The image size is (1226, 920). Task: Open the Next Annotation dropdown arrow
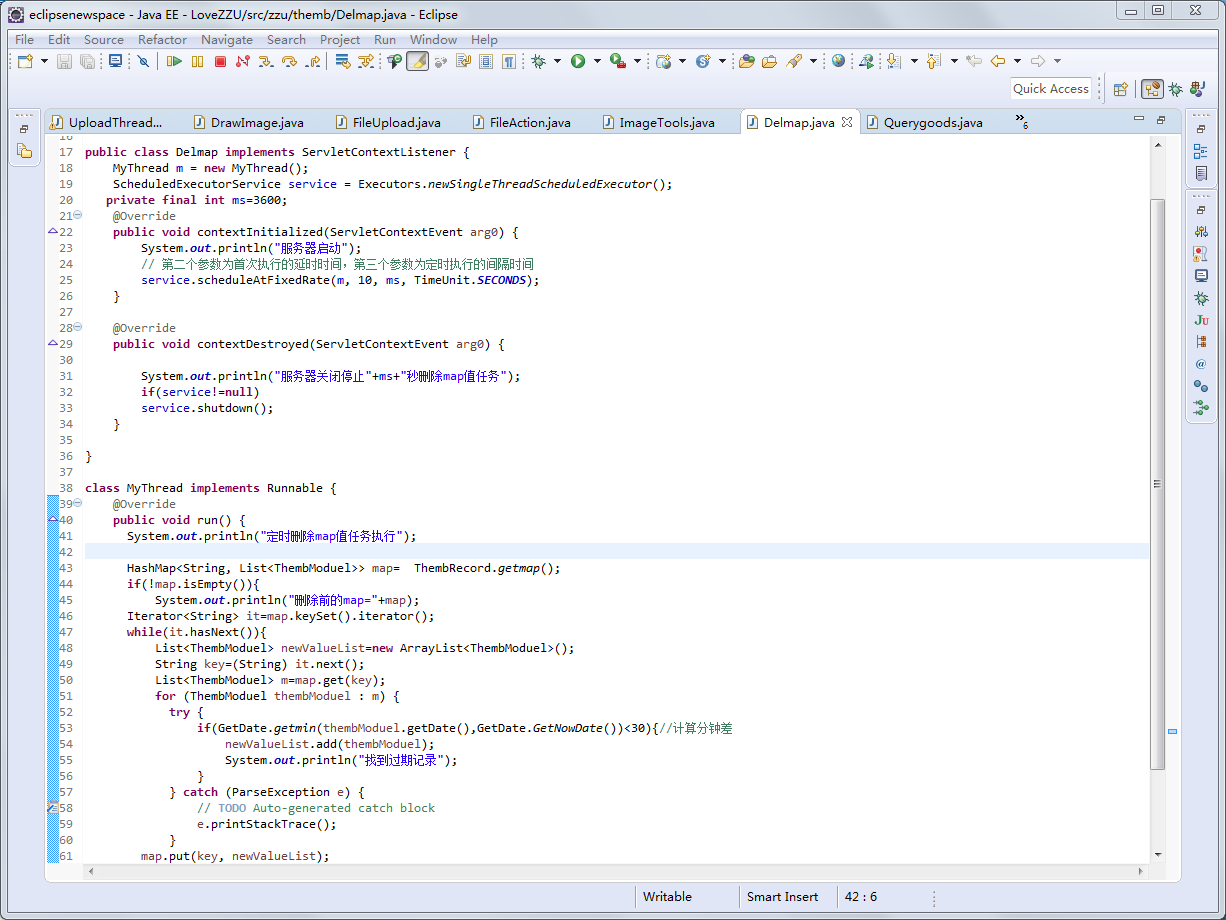click(x=914, y=62)
